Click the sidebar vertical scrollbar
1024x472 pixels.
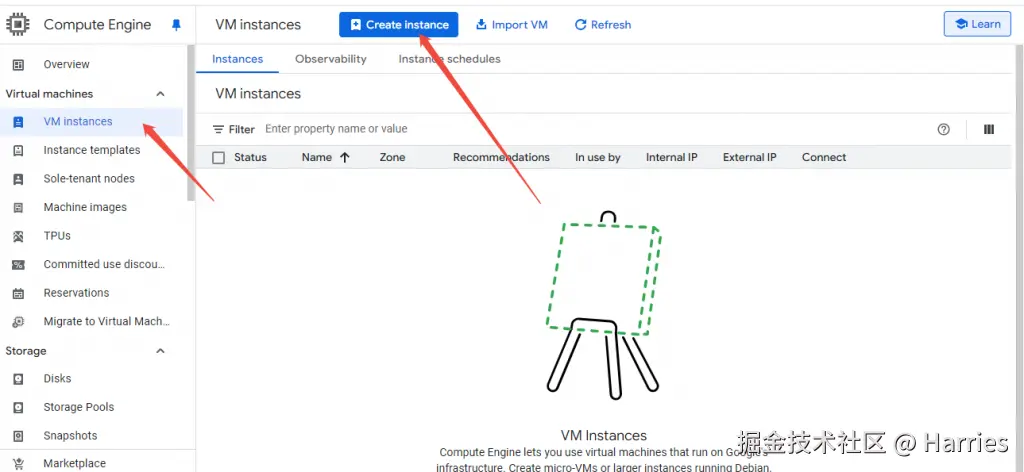tap(191, 123)
